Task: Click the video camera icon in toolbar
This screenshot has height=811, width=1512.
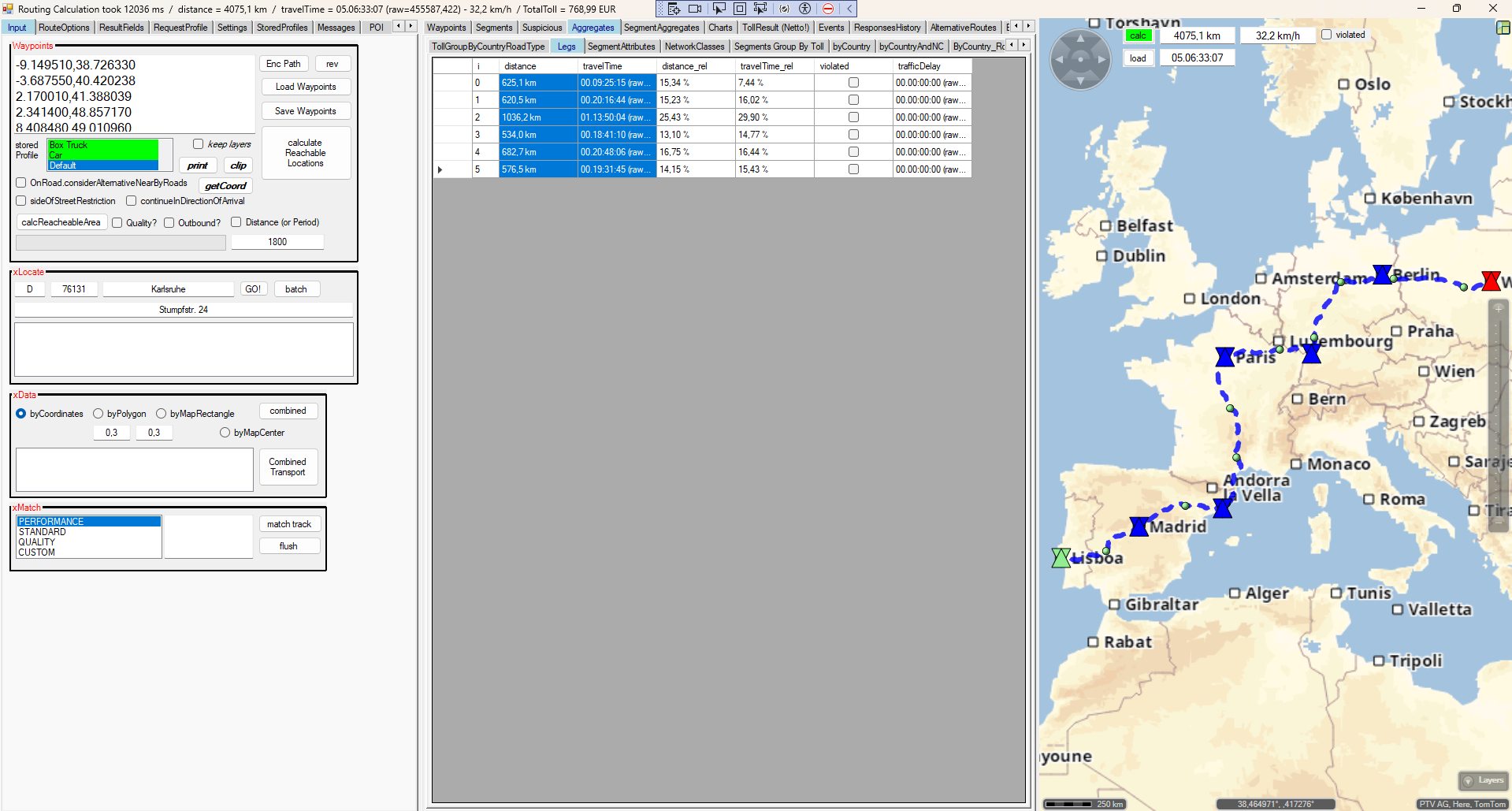Action: coord(695,9)
